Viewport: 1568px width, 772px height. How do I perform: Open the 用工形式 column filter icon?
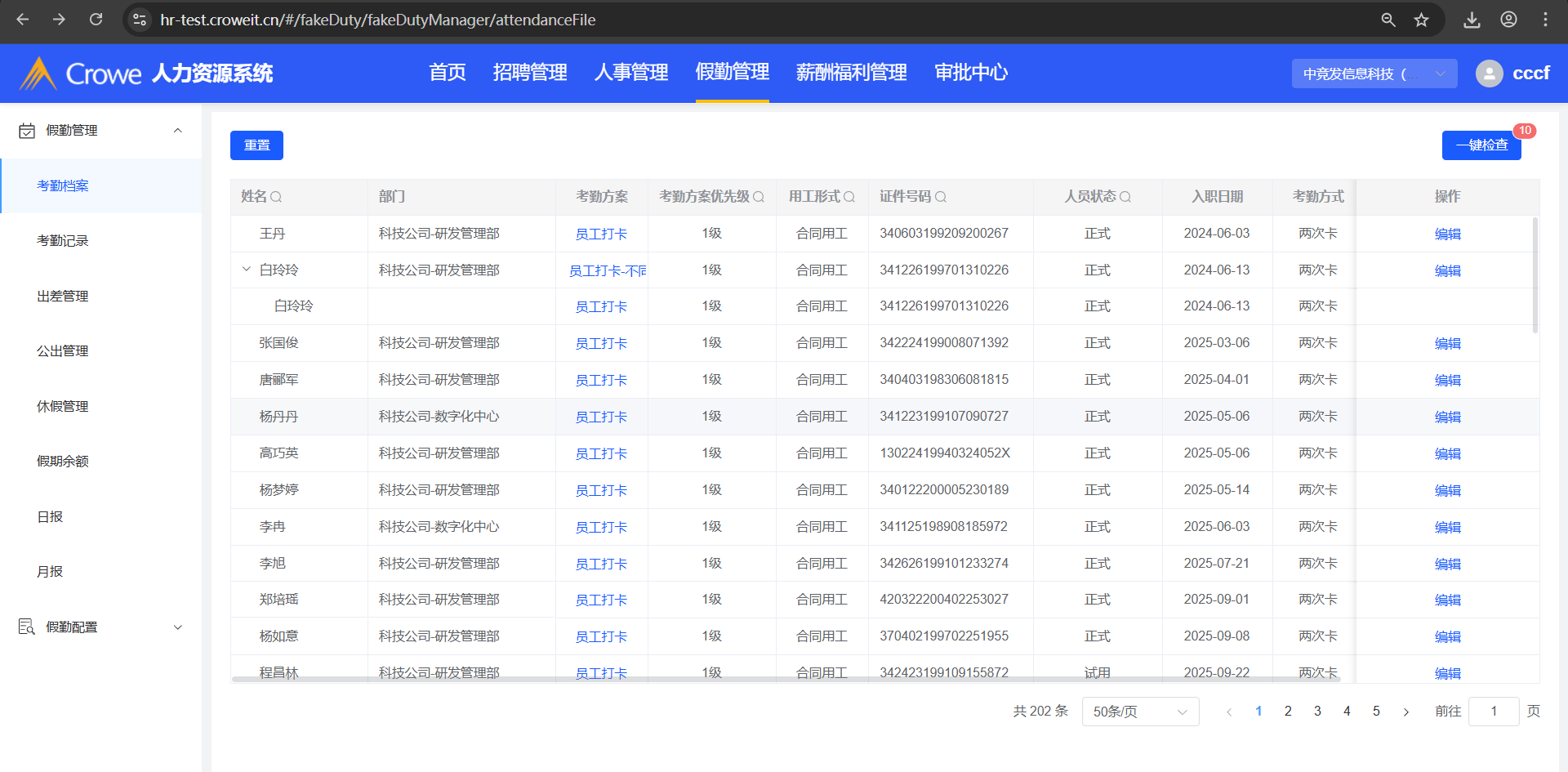[849, 197]
